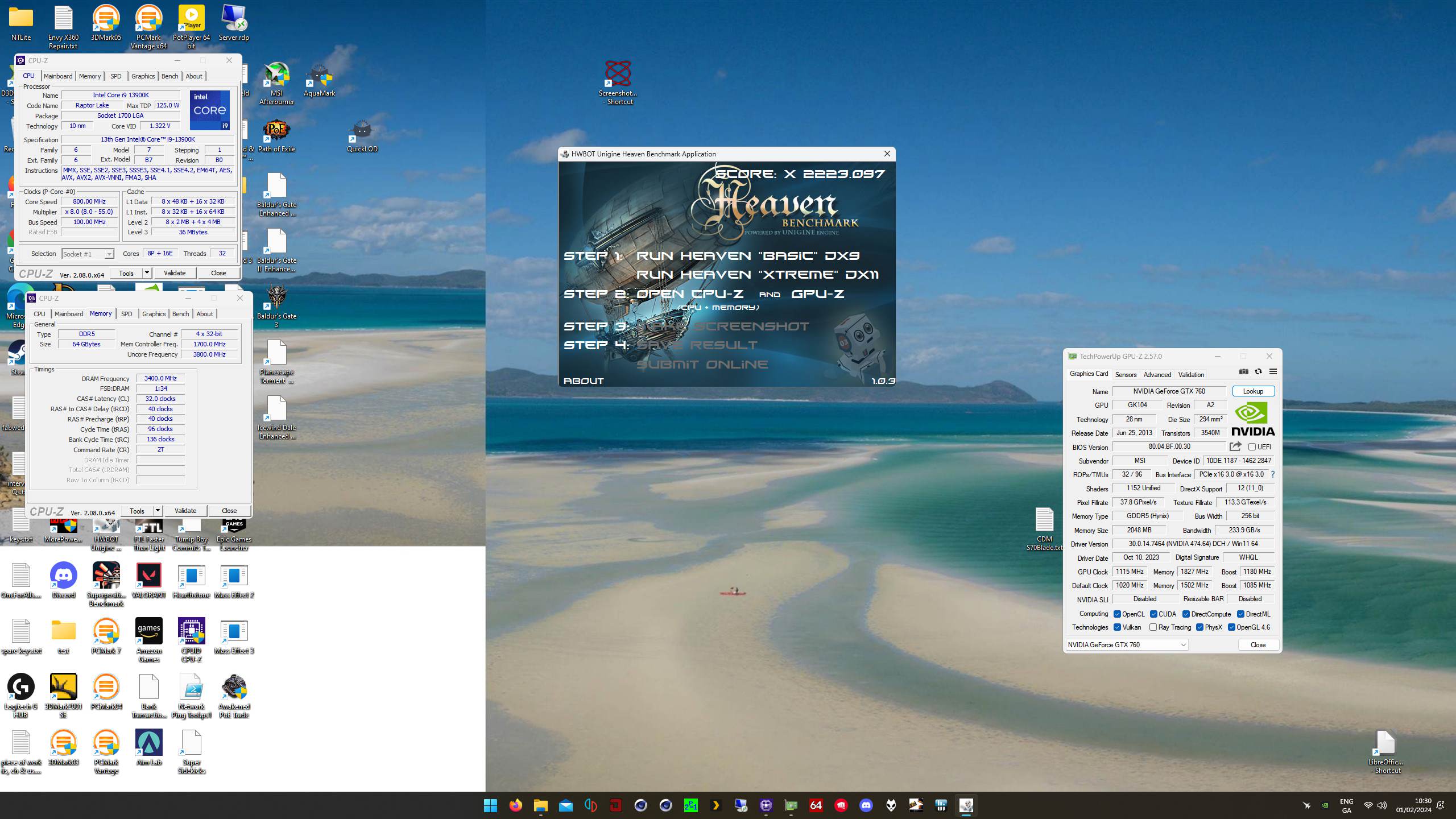The image size is (1456, 819).
Task: Take a GPU-Z screenshot with camera icon
Action: pyautogui.click(x=1244, y=371)
